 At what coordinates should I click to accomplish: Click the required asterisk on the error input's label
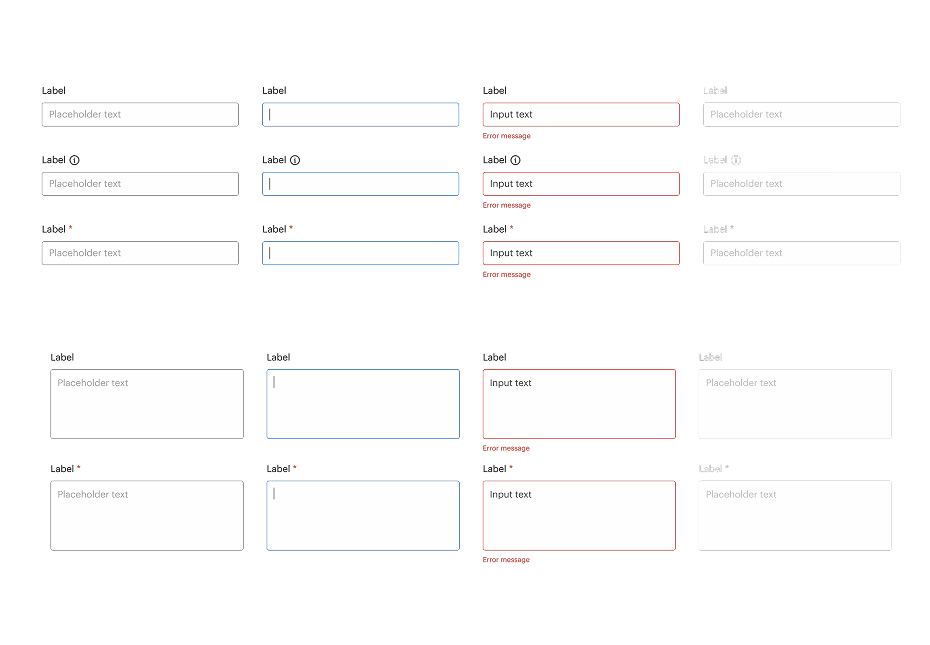coord(510,228)
